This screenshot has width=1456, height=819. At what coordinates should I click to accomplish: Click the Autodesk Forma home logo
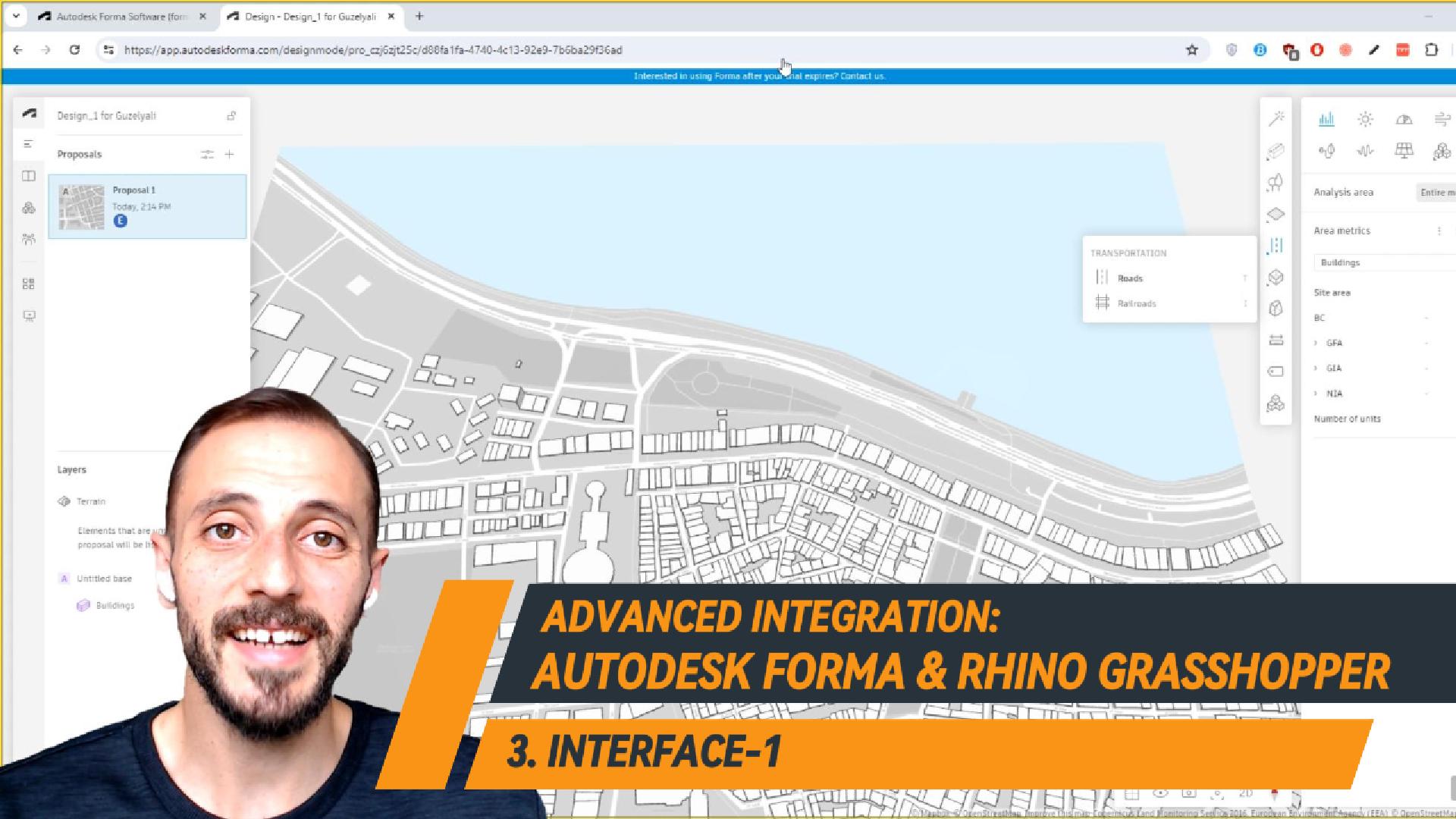pyautogui.click(x=29, y=114)
